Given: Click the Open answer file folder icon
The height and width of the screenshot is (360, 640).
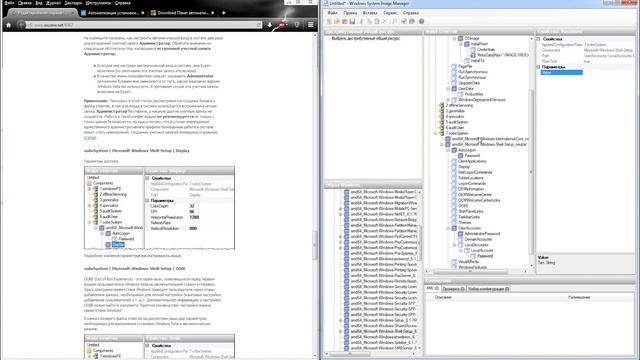Looking at the screenshot, I should (337, 21).
